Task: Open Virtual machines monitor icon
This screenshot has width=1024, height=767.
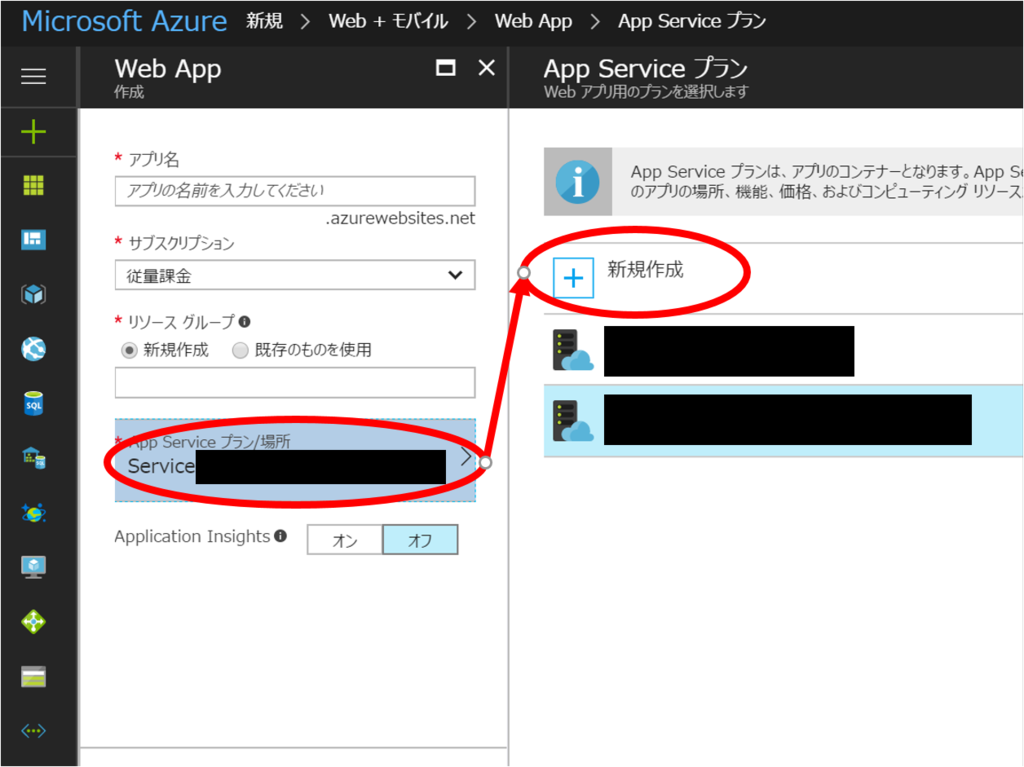Action: tap(33, 567)
